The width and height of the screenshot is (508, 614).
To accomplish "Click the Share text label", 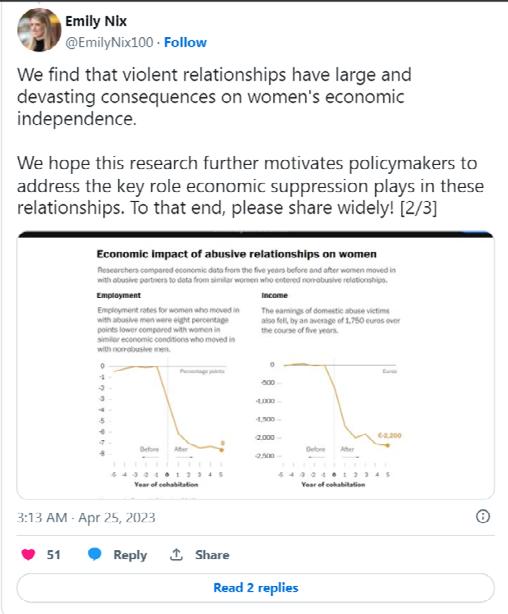I will 212,555.
